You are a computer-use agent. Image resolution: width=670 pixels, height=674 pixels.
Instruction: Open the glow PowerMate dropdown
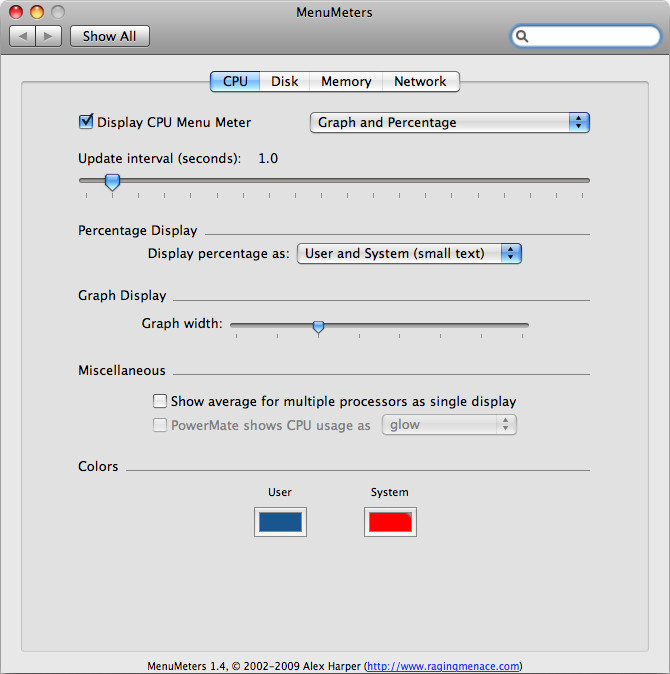(x=449, y=425)
